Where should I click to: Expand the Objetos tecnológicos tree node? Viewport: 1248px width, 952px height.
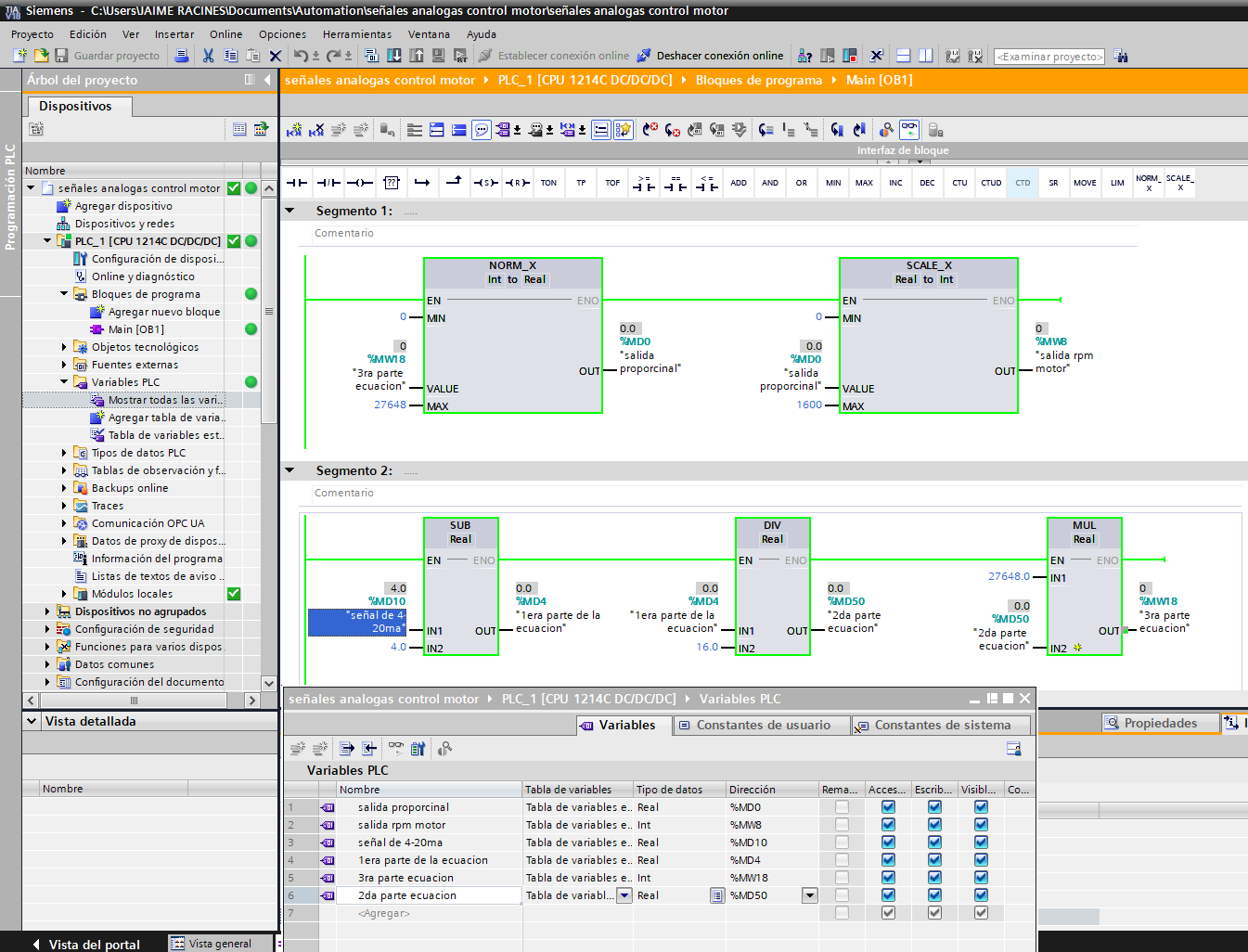click(x=64, y=347)
